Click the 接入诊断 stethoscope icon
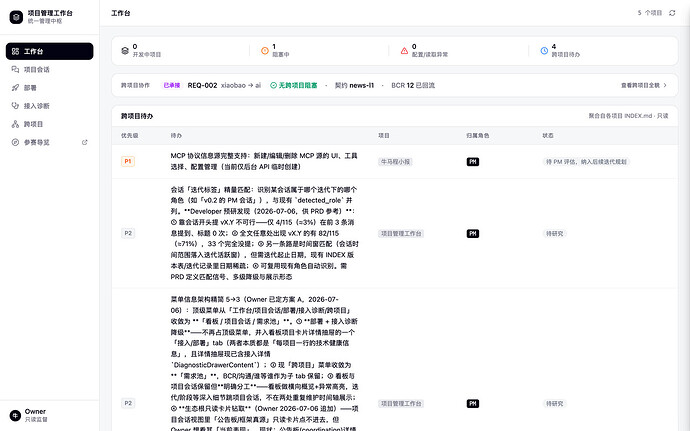This screenshot has width=690, height=431. point(15,106)
